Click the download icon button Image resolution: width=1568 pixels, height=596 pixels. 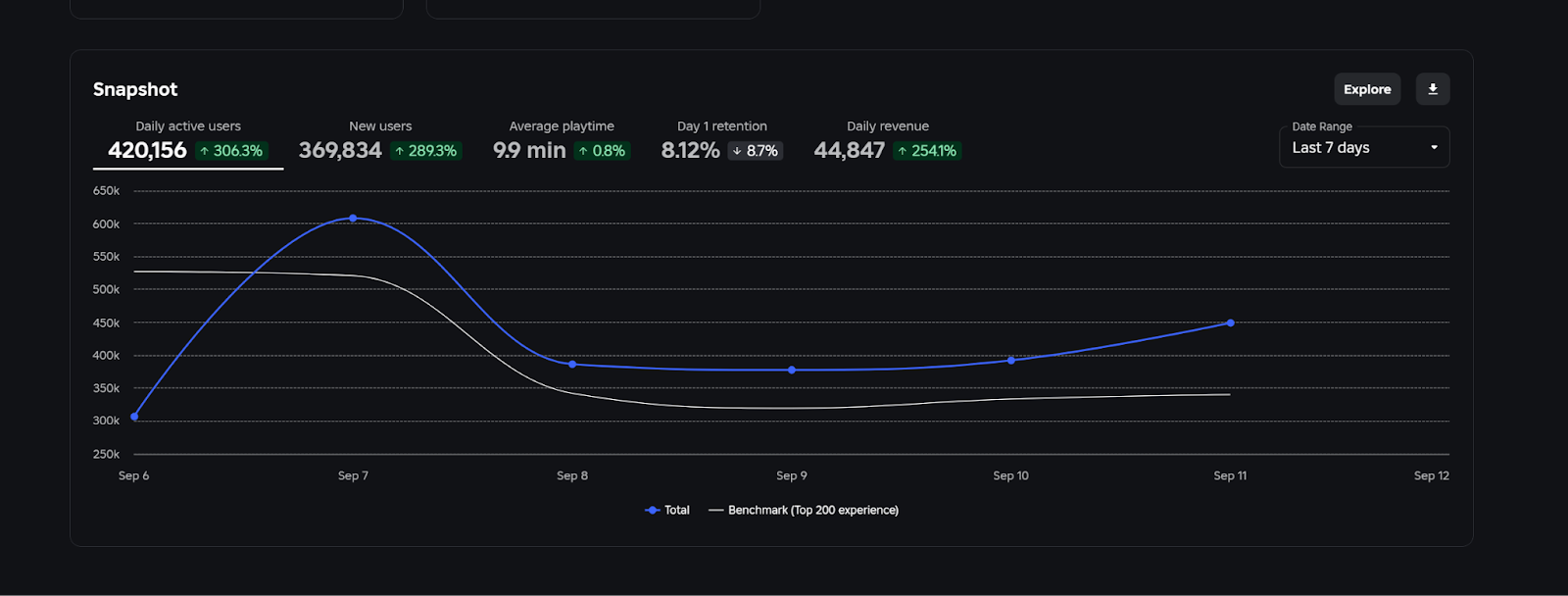tap(1432, 89)
